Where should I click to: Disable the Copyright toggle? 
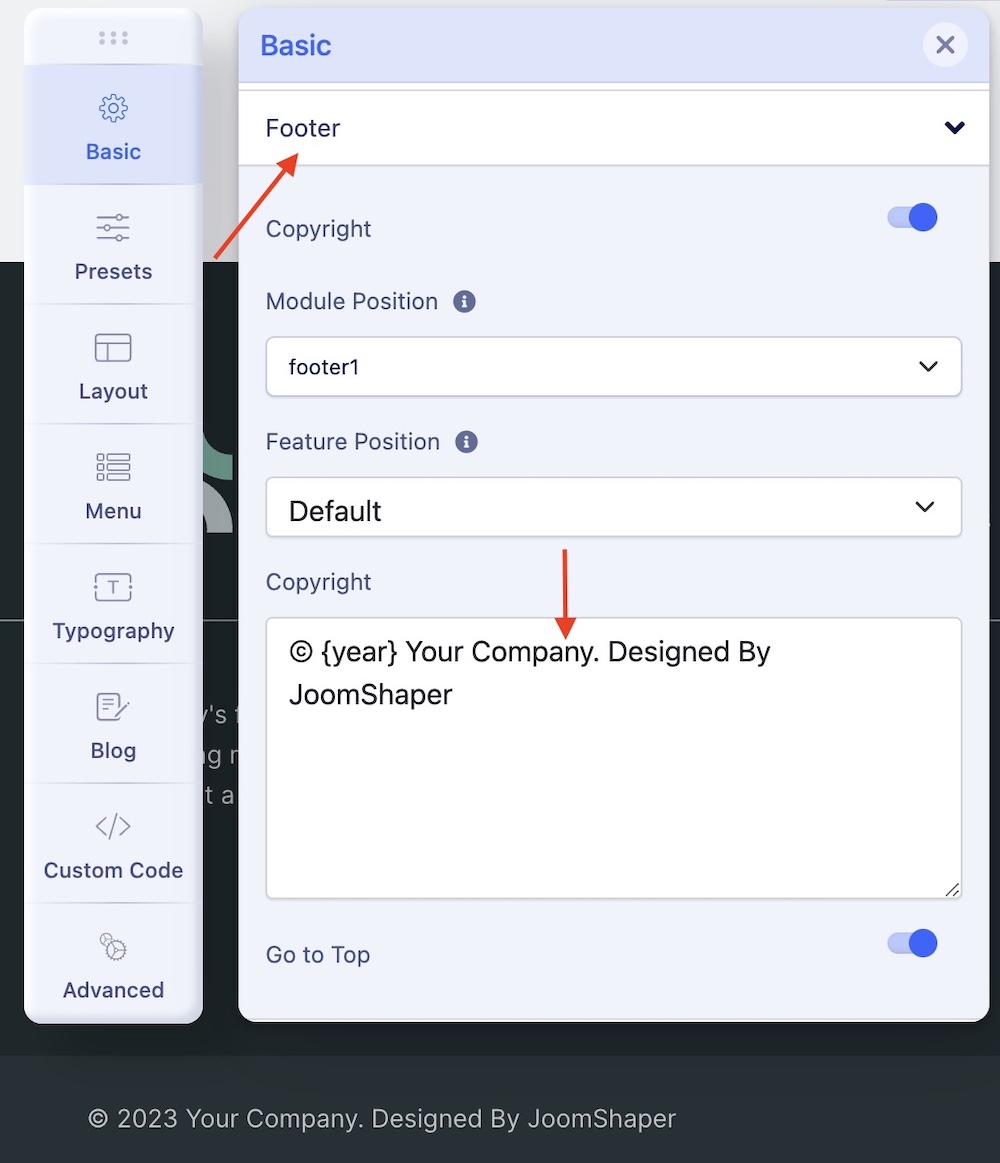tap(912, 218)
